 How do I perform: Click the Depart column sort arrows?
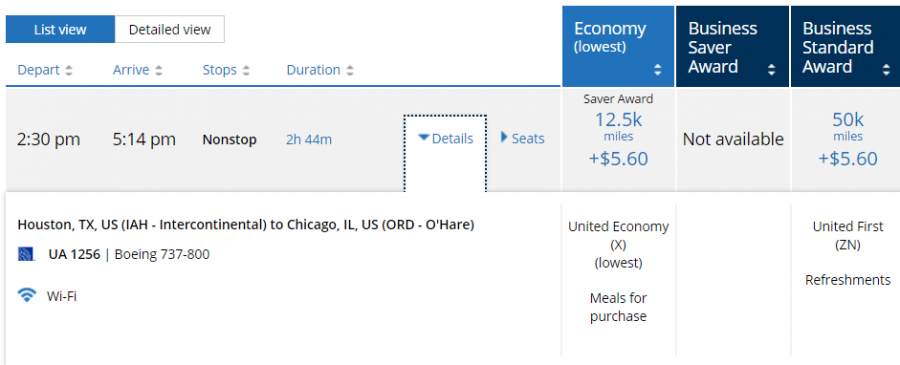pos(69,71)
